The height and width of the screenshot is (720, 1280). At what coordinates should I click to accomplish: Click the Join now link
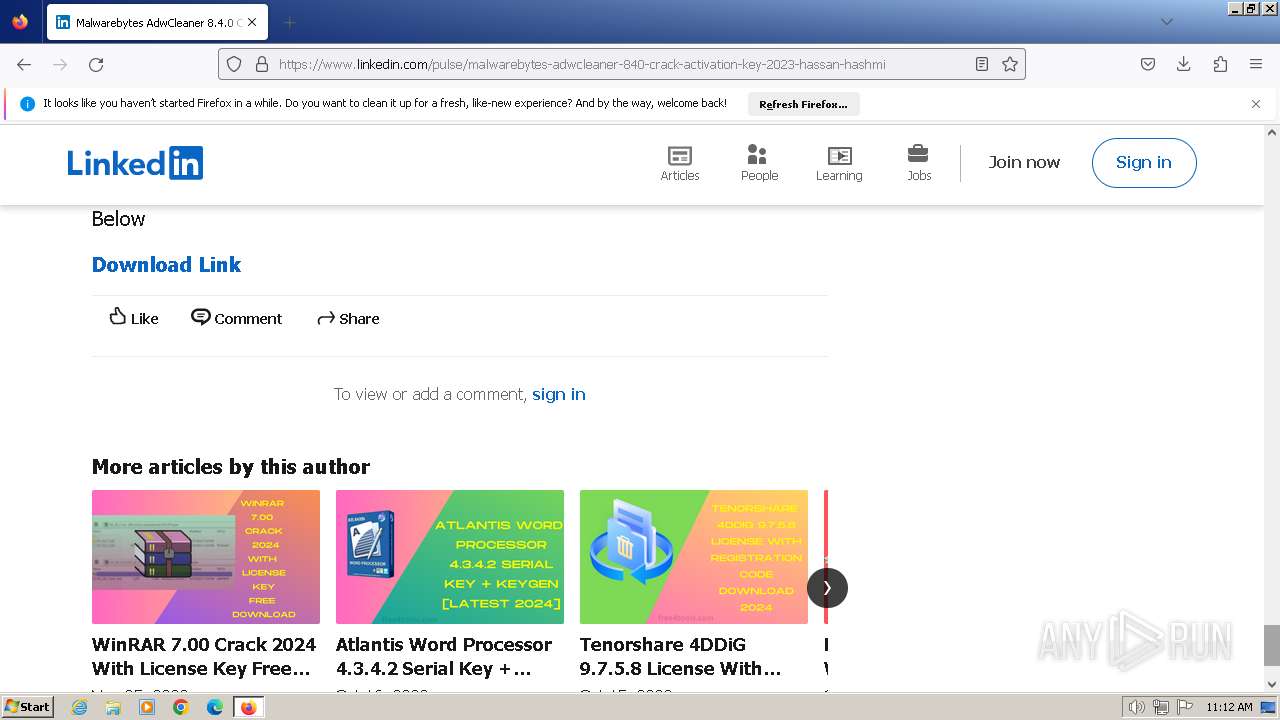pos(1024,162)
